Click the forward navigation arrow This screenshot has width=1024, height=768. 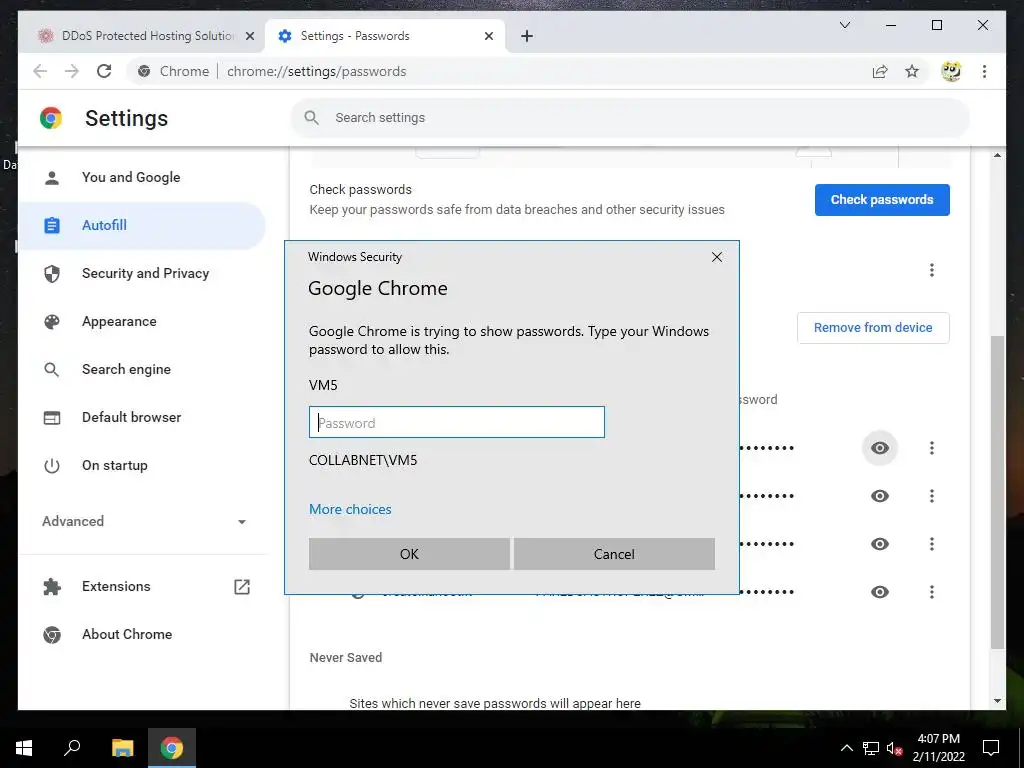(72, 71)
